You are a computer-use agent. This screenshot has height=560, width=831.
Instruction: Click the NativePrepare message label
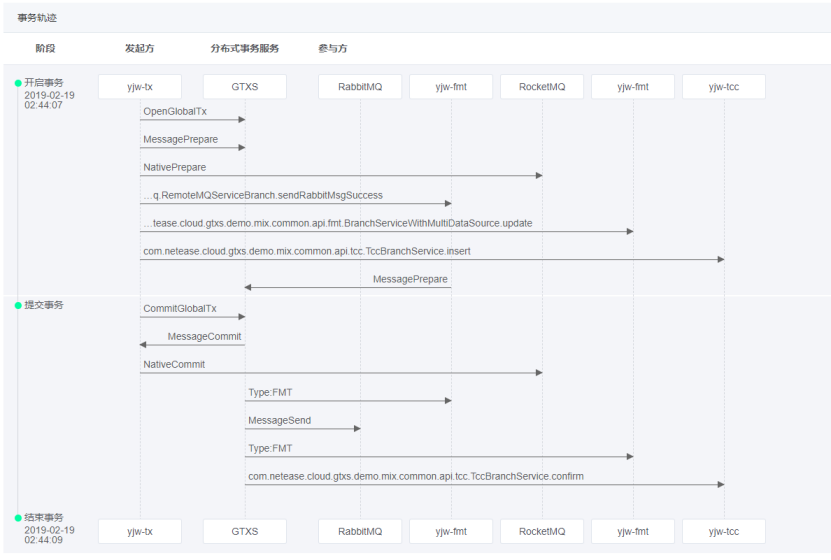(174, 167)
